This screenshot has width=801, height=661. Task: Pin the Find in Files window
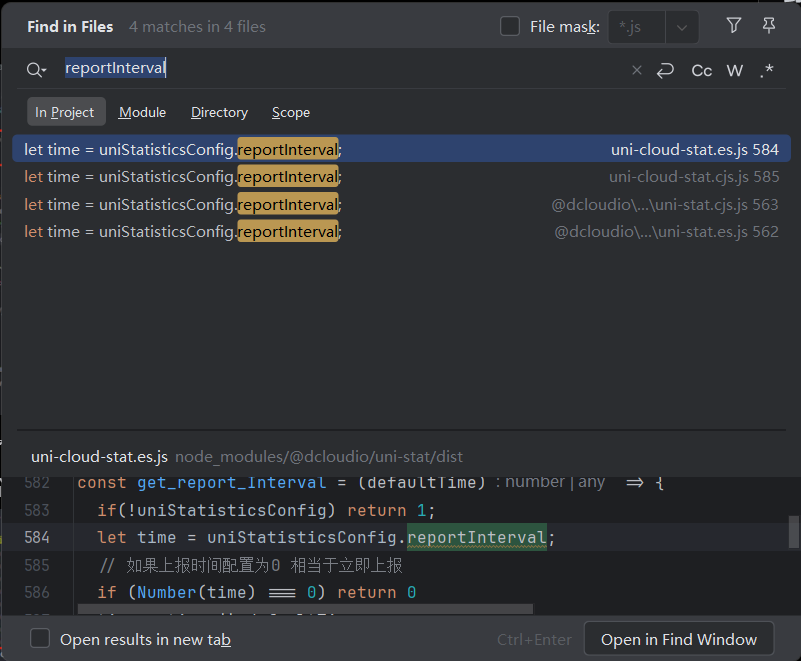769,27
